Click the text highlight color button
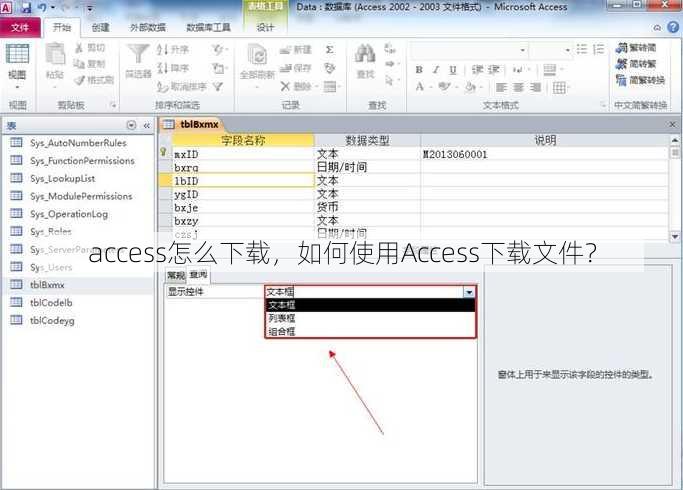This screenshot has height=490, width=683. point(444,87)
